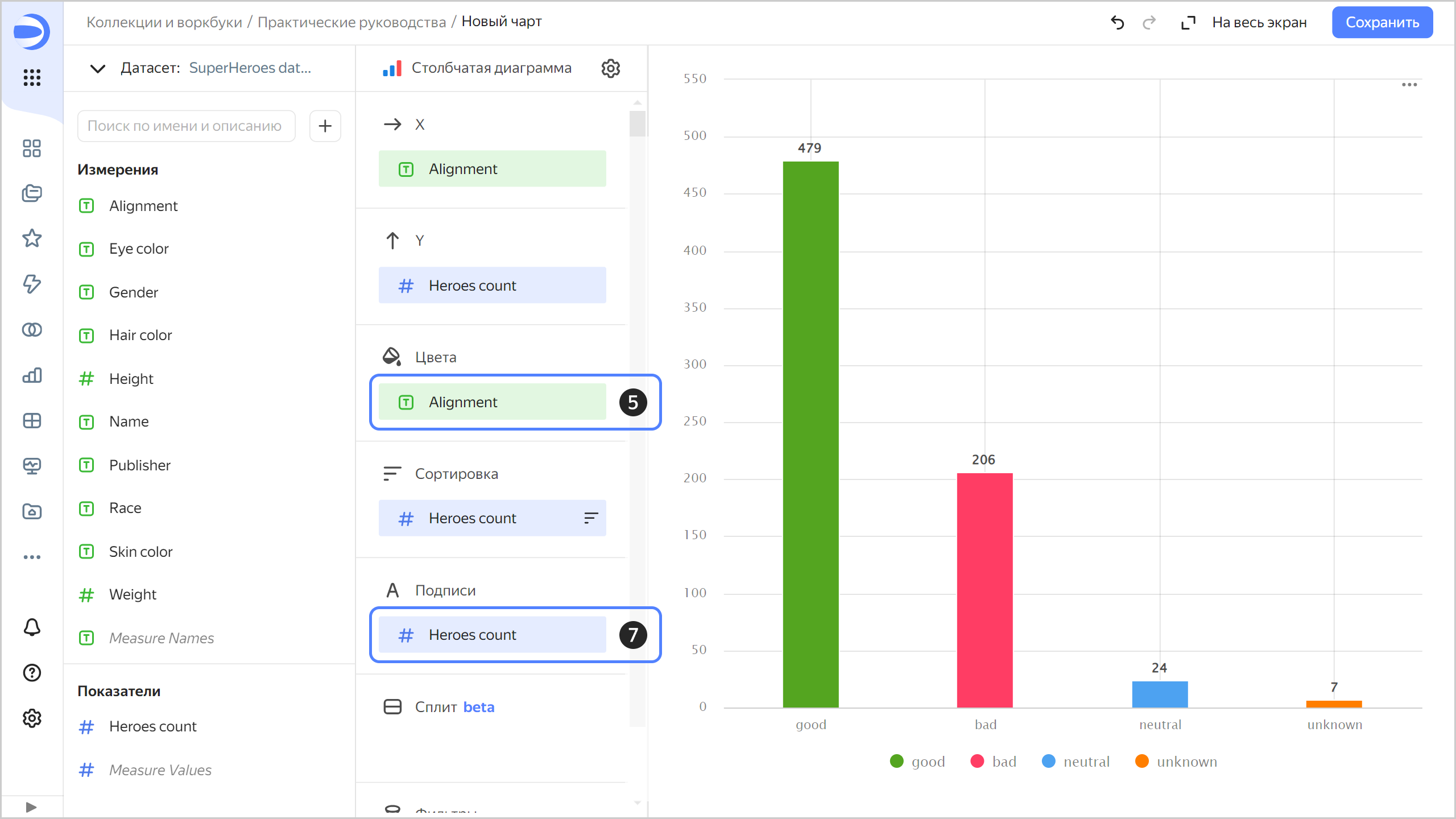Viewport: 1456px width, 819px height.
Task: Click the redo arrow icon
Action: tap(1149, 23)
